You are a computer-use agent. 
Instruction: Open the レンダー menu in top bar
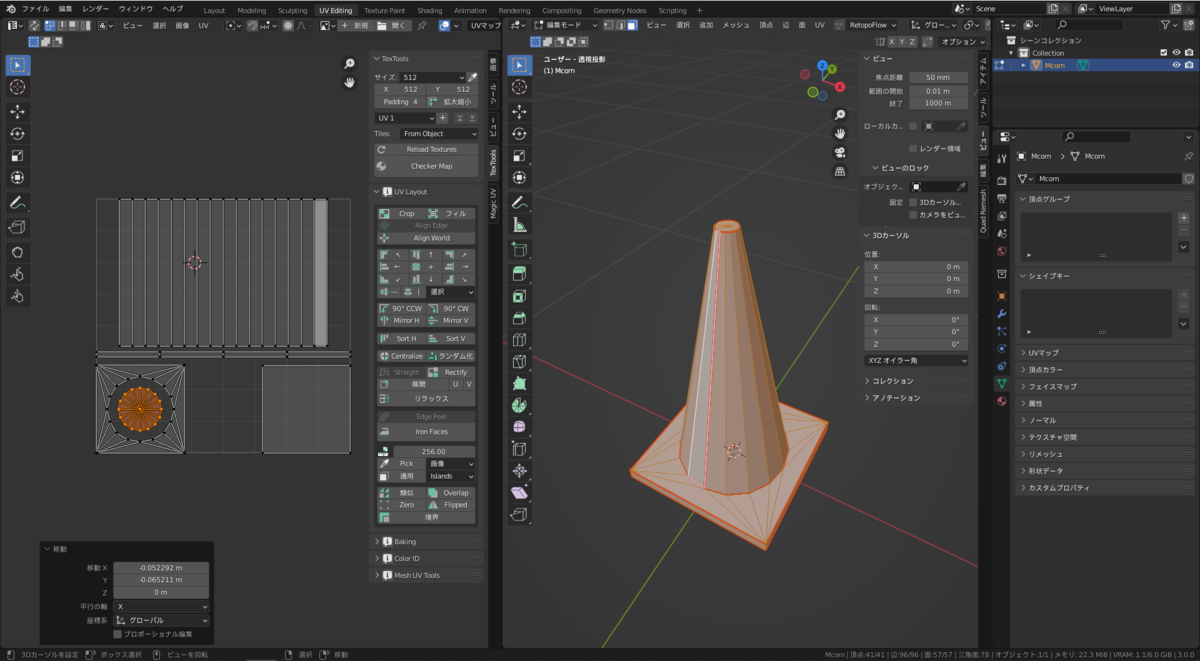tap(96, 8)
